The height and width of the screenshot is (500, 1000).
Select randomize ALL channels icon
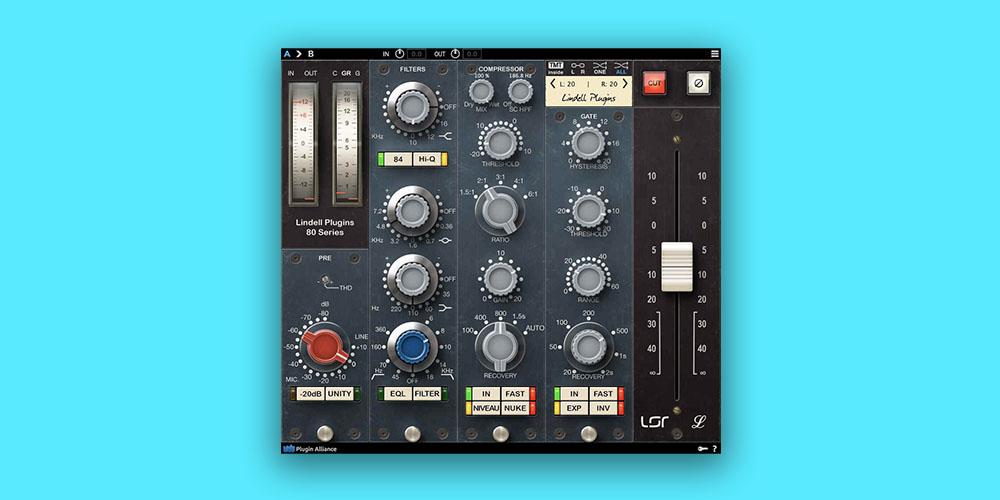coord(621,68)
